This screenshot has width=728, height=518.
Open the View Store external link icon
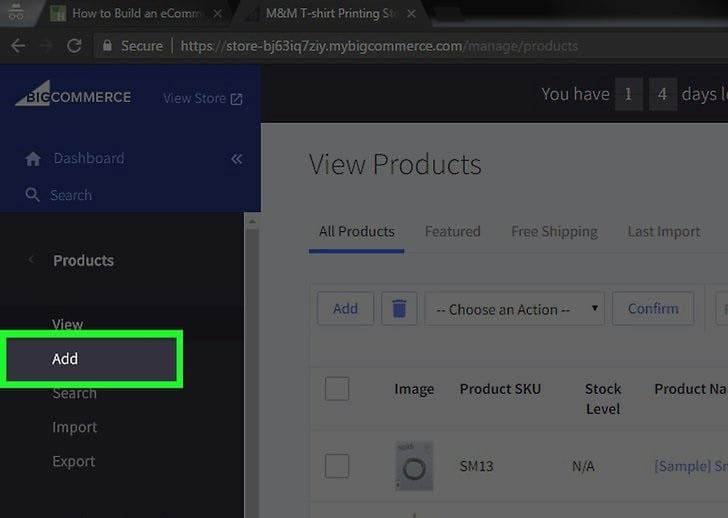point(236,98)
